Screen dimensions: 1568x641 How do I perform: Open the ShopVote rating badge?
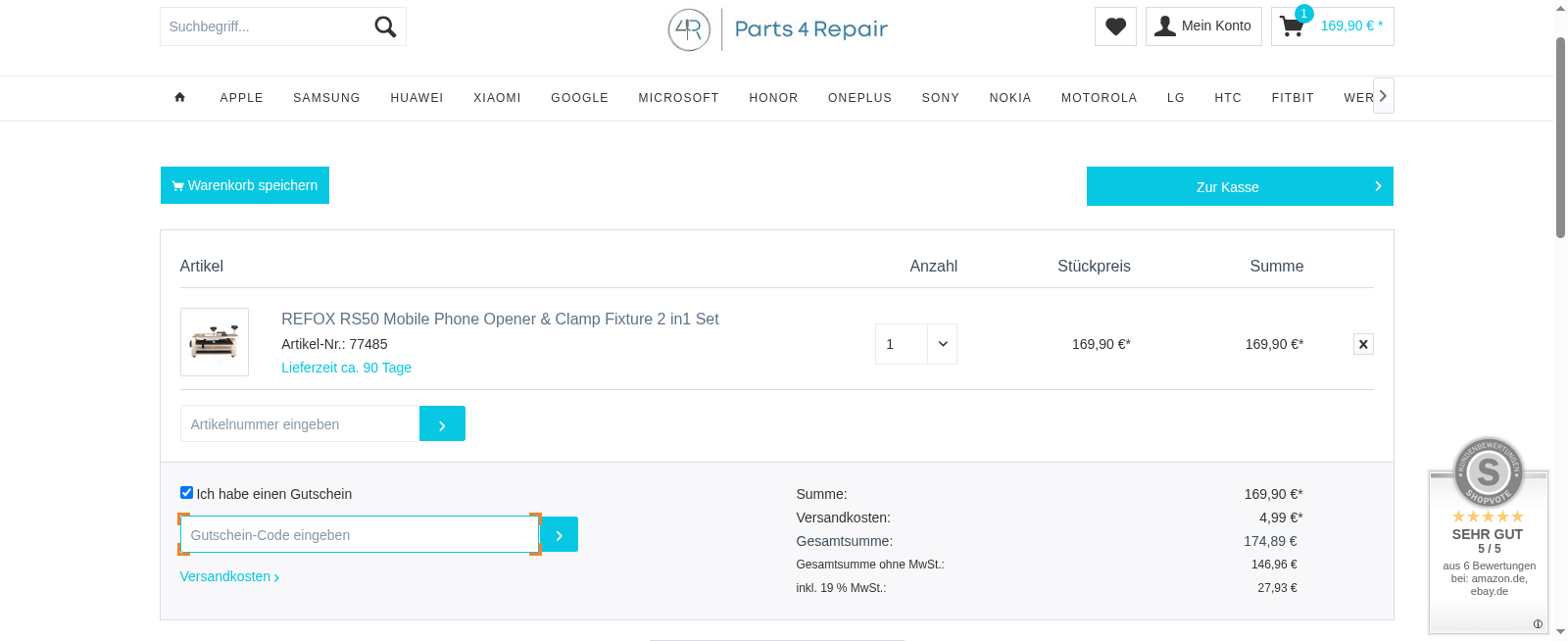tap(1488, 535)
